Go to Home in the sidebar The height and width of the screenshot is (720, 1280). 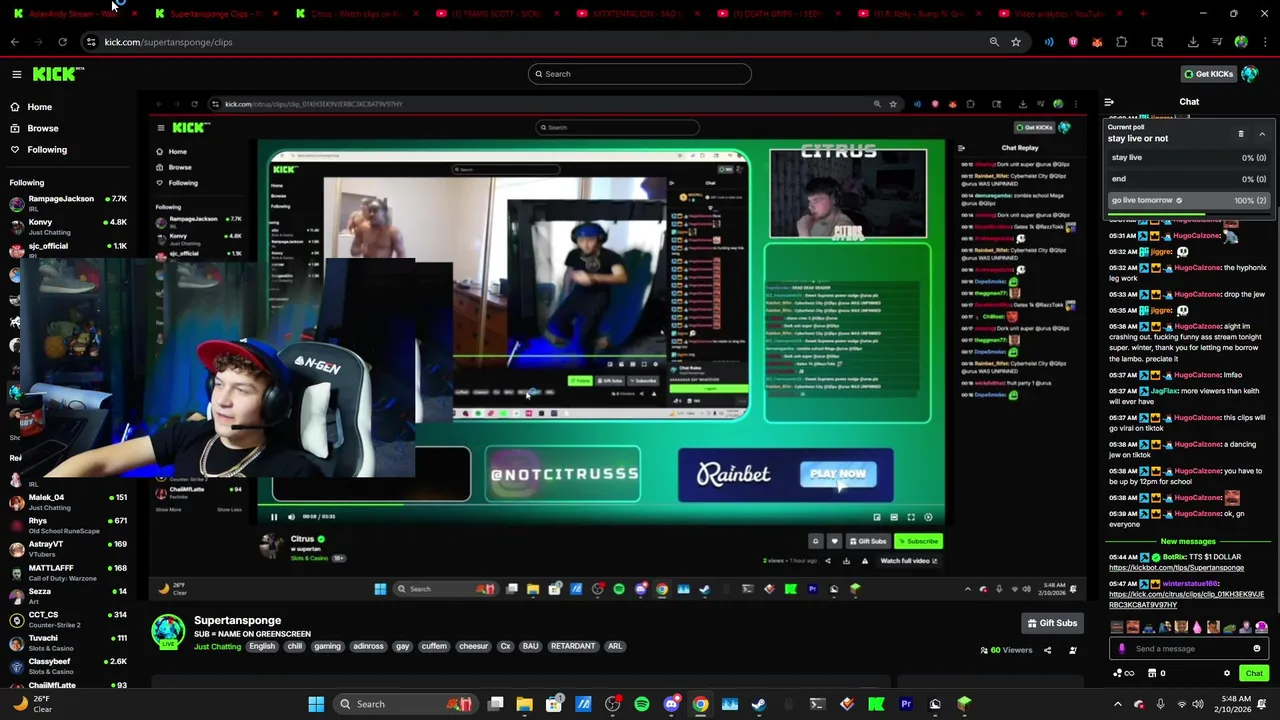point(30,107)
